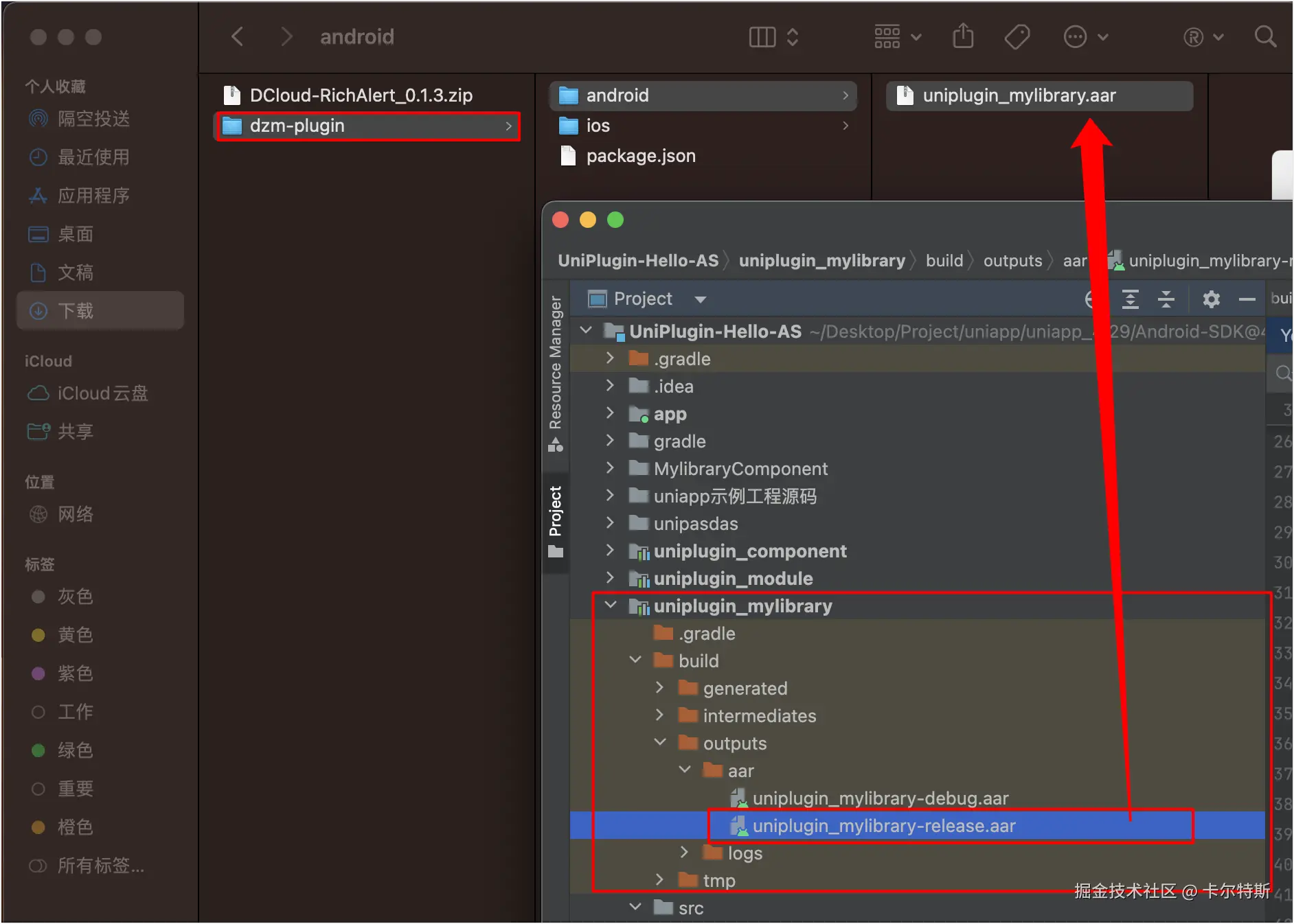Expand unipasdas folder

610,523
